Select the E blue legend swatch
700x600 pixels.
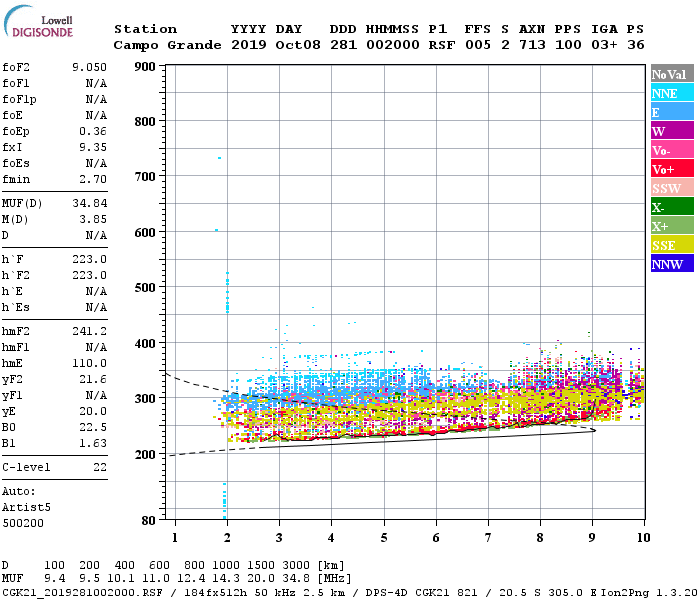[x=672, y=112]
